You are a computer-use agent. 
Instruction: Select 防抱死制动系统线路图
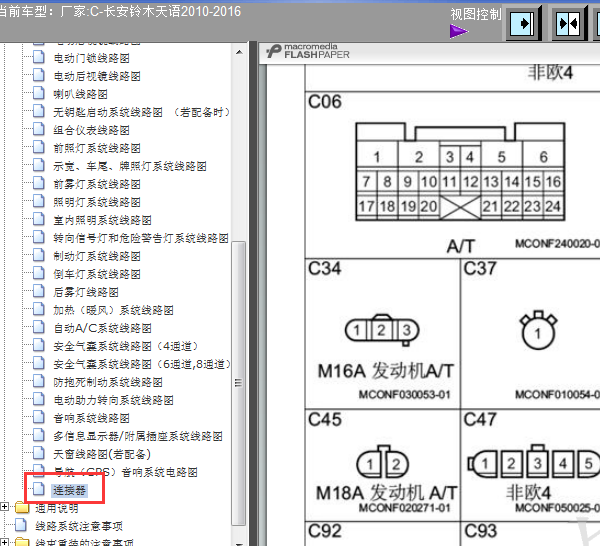[108, 382]
